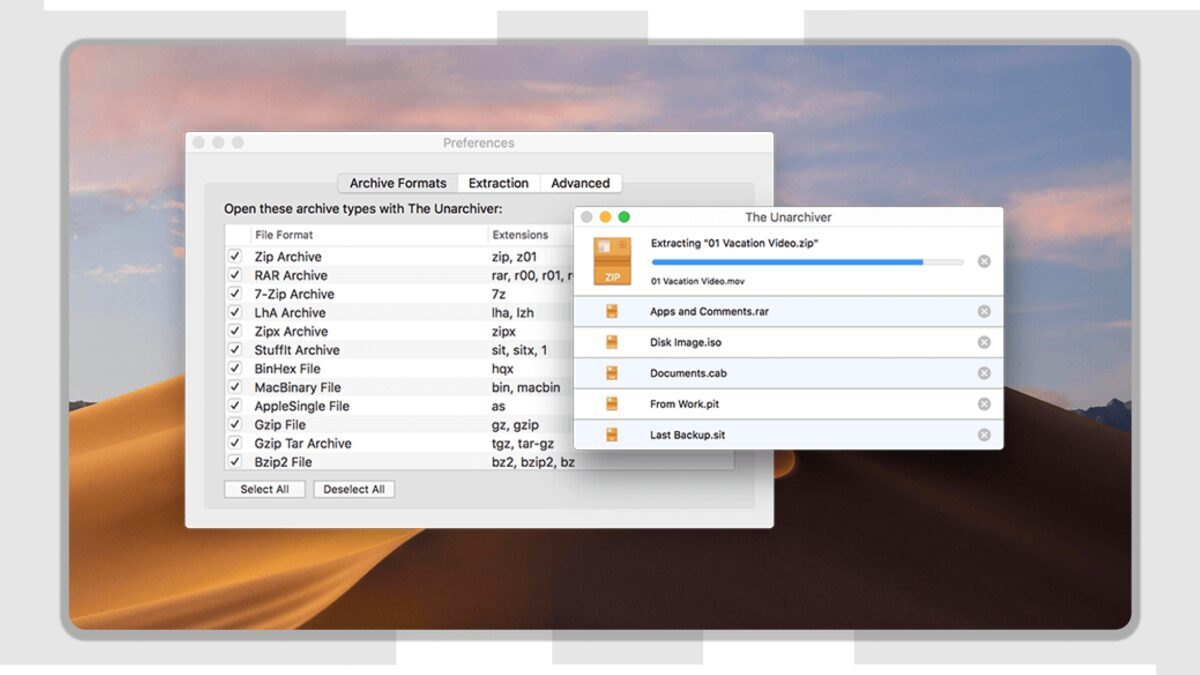Remove Apps and Comments.rar from queue

point(984,311)
